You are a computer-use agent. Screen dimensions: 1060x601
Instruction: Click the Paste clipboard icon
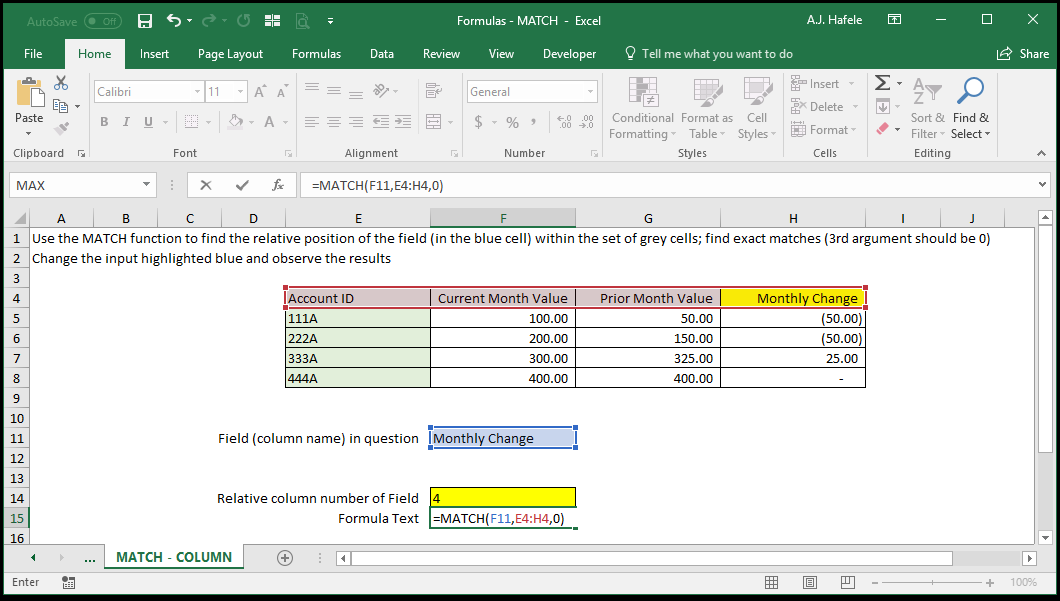click(29, 93)
